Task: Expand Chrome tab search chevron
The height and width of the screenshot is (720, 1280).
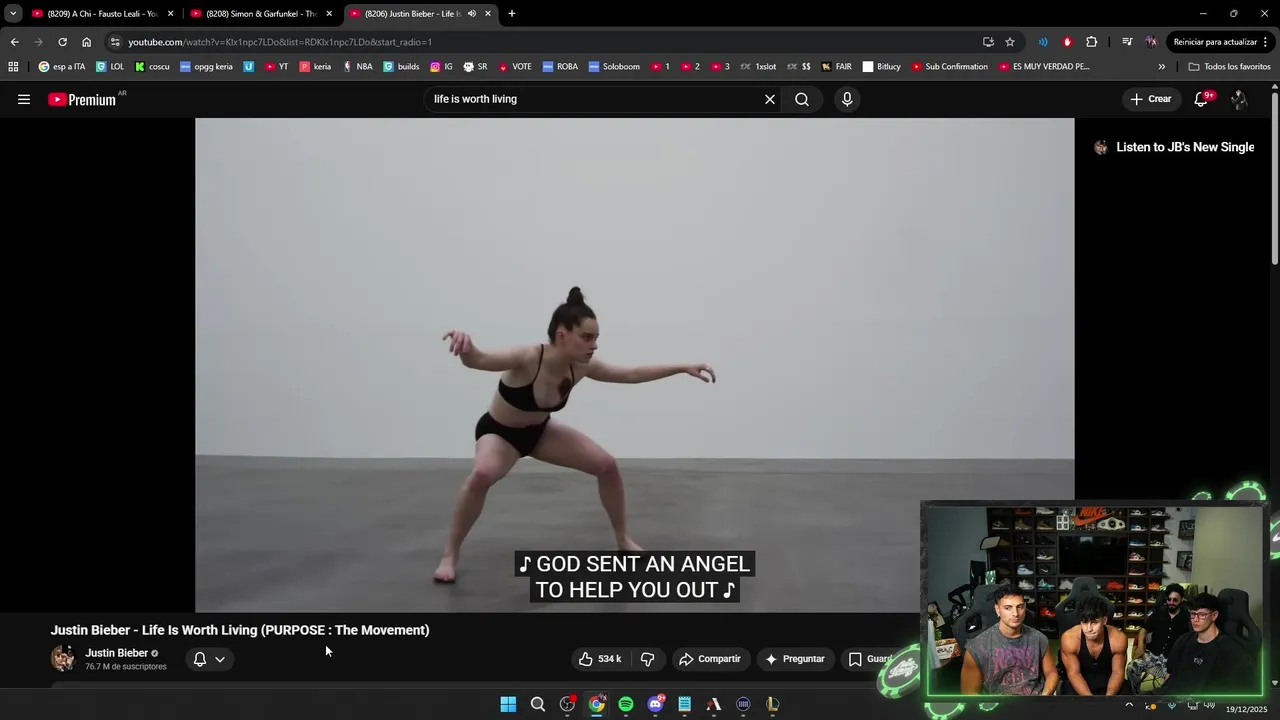Action: tap(13, 14)
